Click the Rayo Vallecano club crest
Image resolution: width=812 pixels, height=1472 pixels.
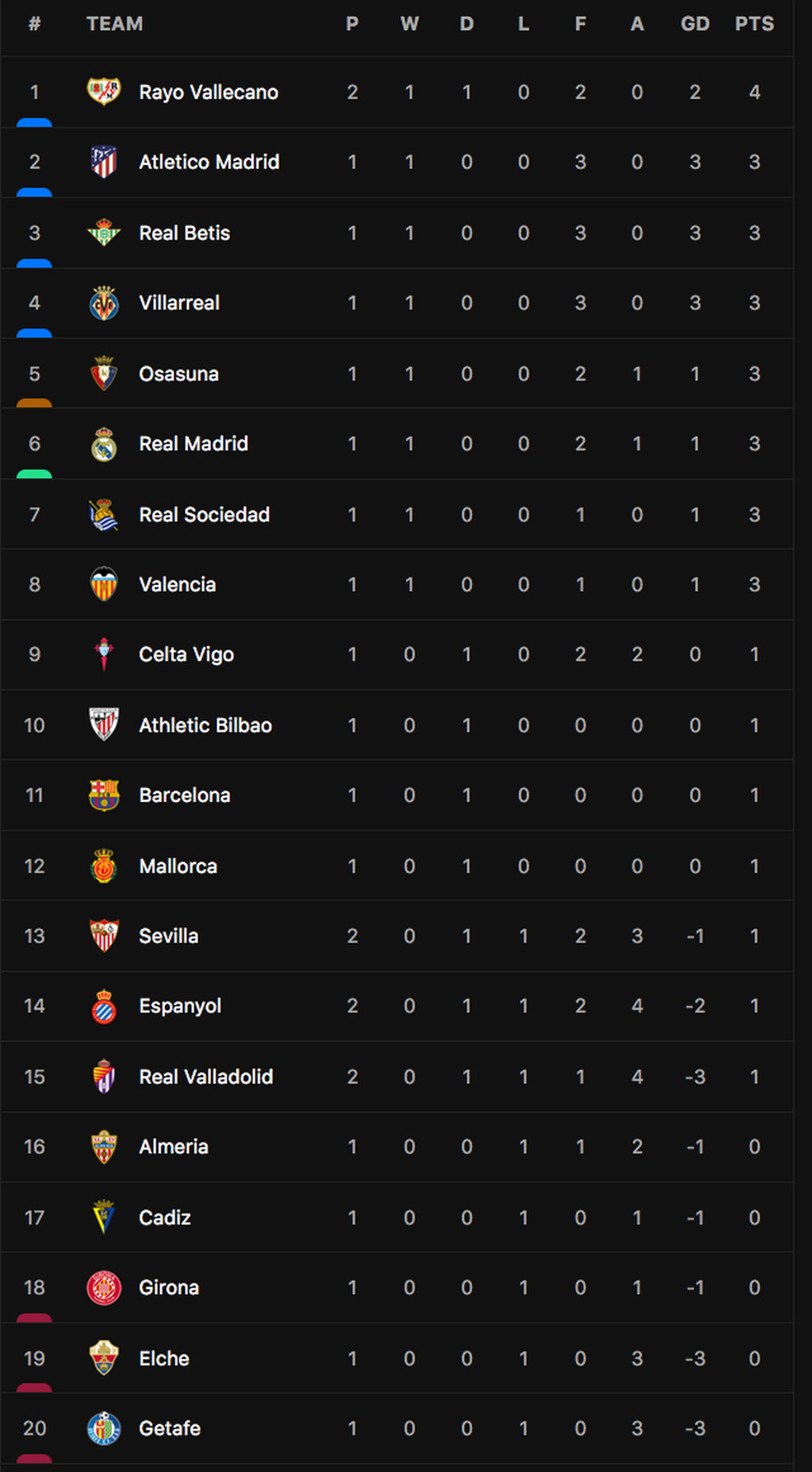(x=103, y=92)
